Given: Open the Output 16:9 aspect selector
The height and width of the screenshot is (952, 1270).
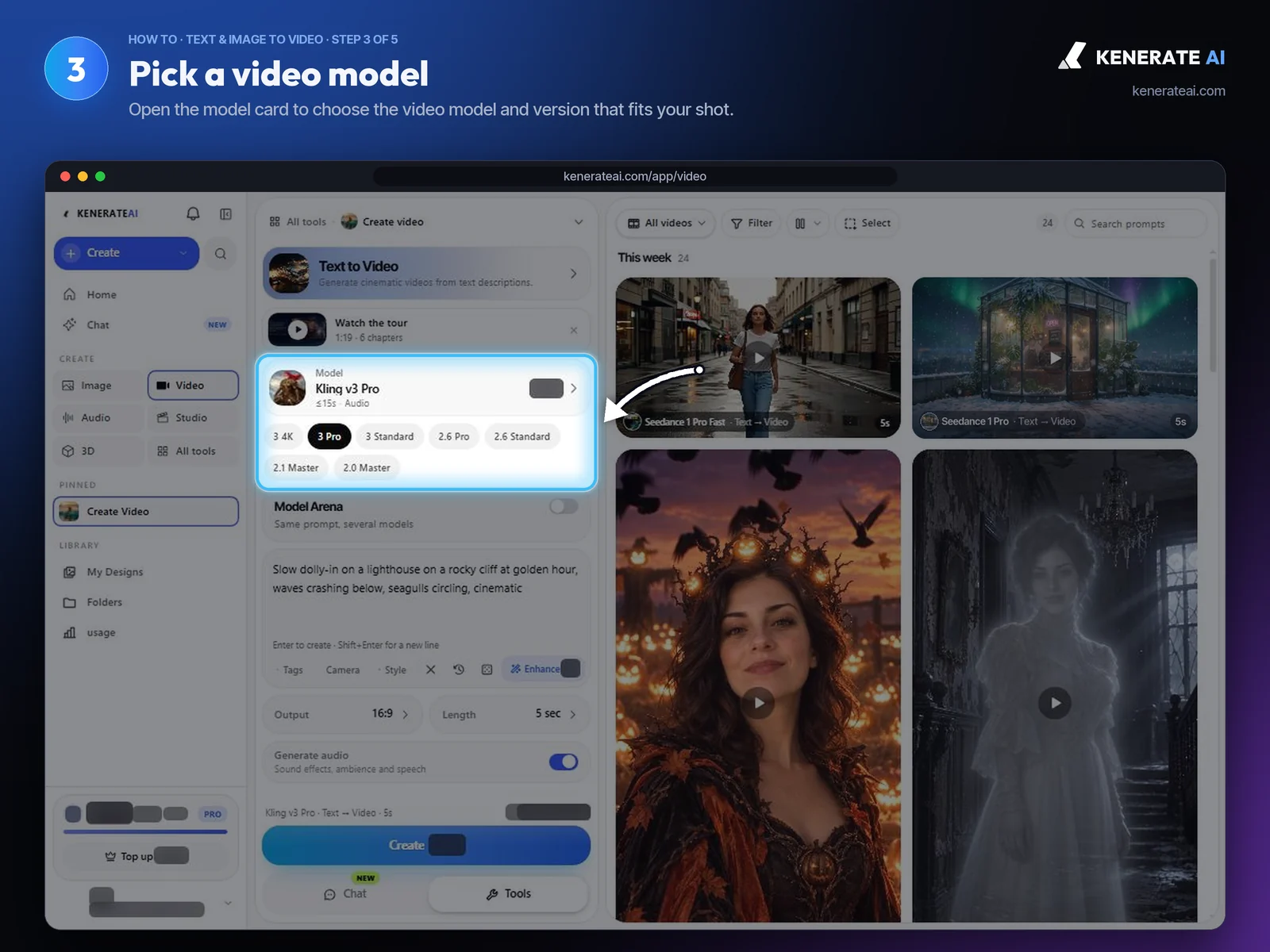Looking at the screenshot, I should [343, 714].
